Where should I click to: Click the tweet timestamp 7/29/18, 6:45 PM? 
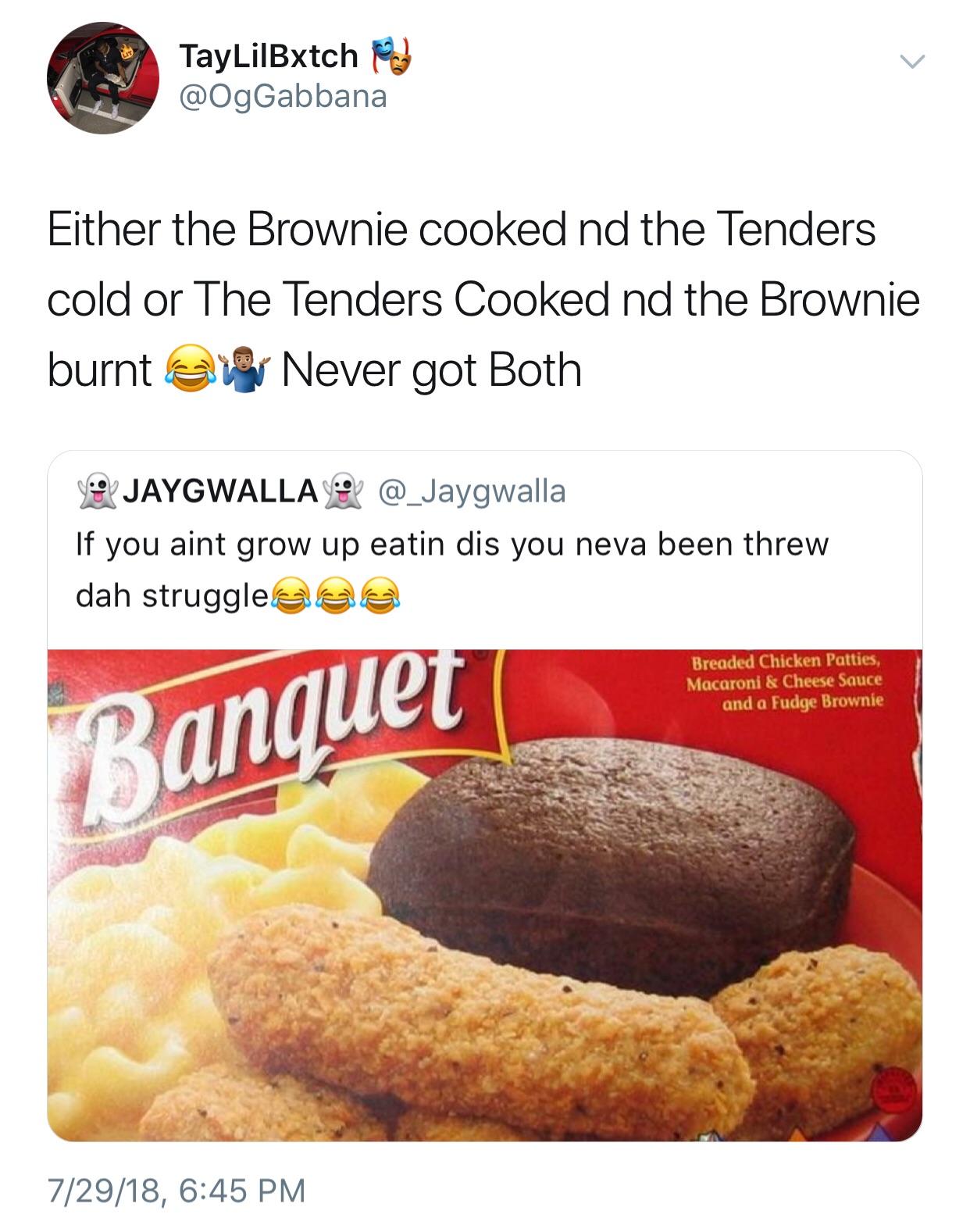[177, 1191]
